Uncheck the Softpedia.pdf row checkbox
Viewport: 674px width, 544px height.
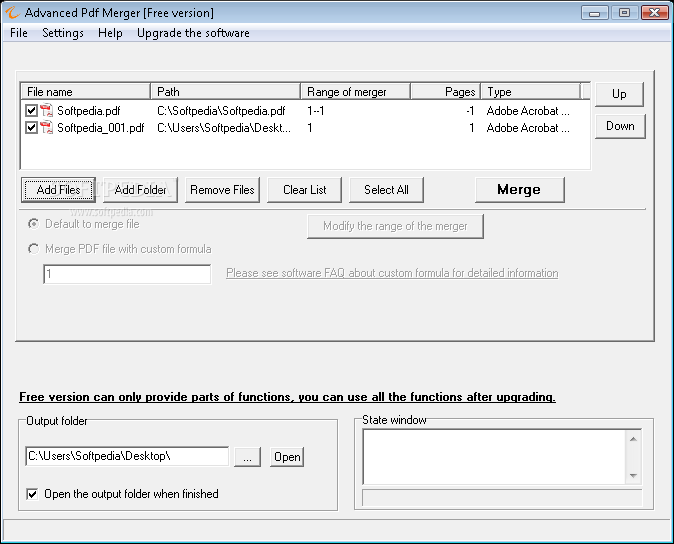coord(31,111)
